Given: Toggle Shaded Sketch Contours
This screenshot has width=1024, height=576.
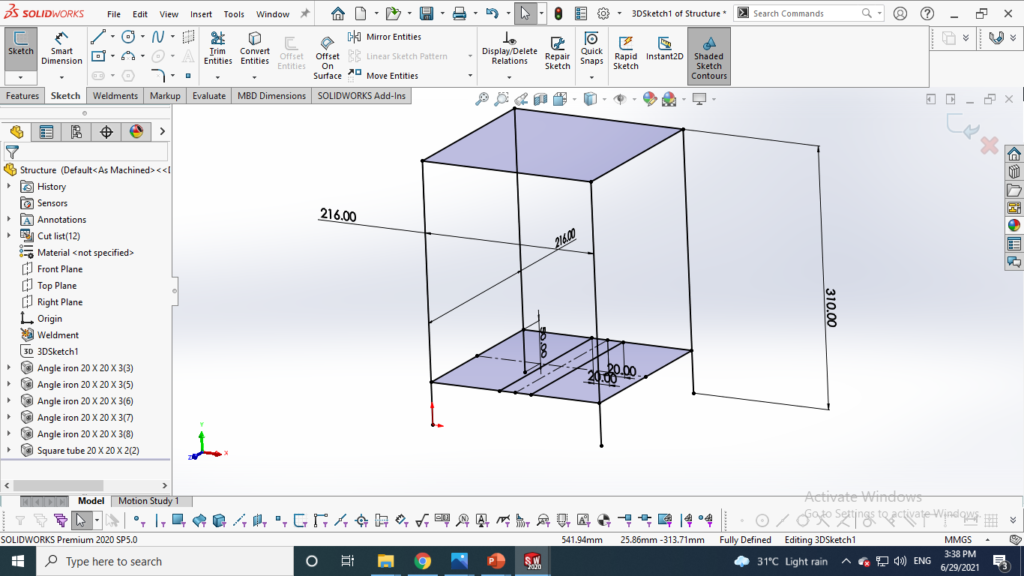Looking at the screenshot, I should [x=709, y=57].
